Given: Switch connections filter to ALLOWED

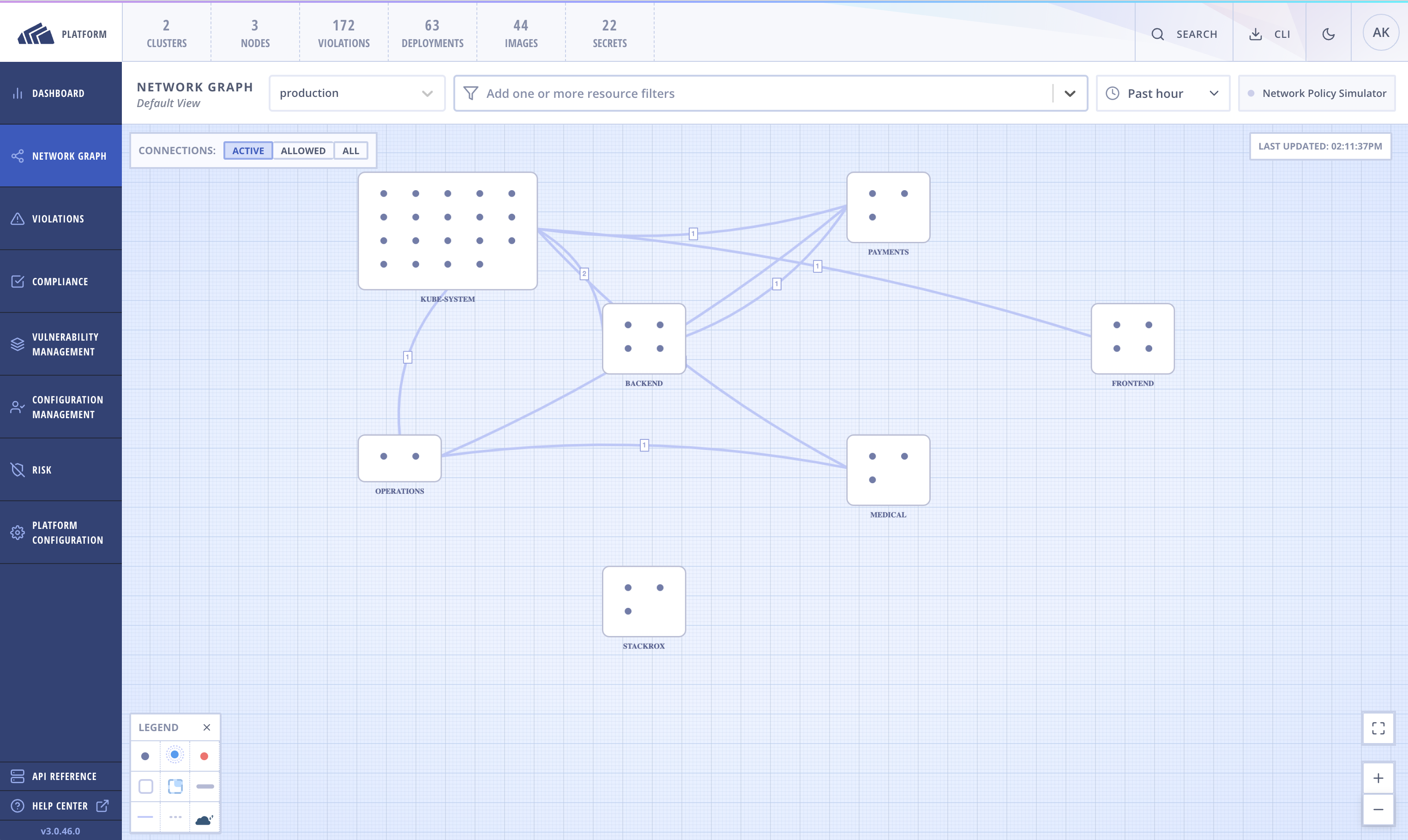Looking at the screenshot, I should (x=303, y=150).
